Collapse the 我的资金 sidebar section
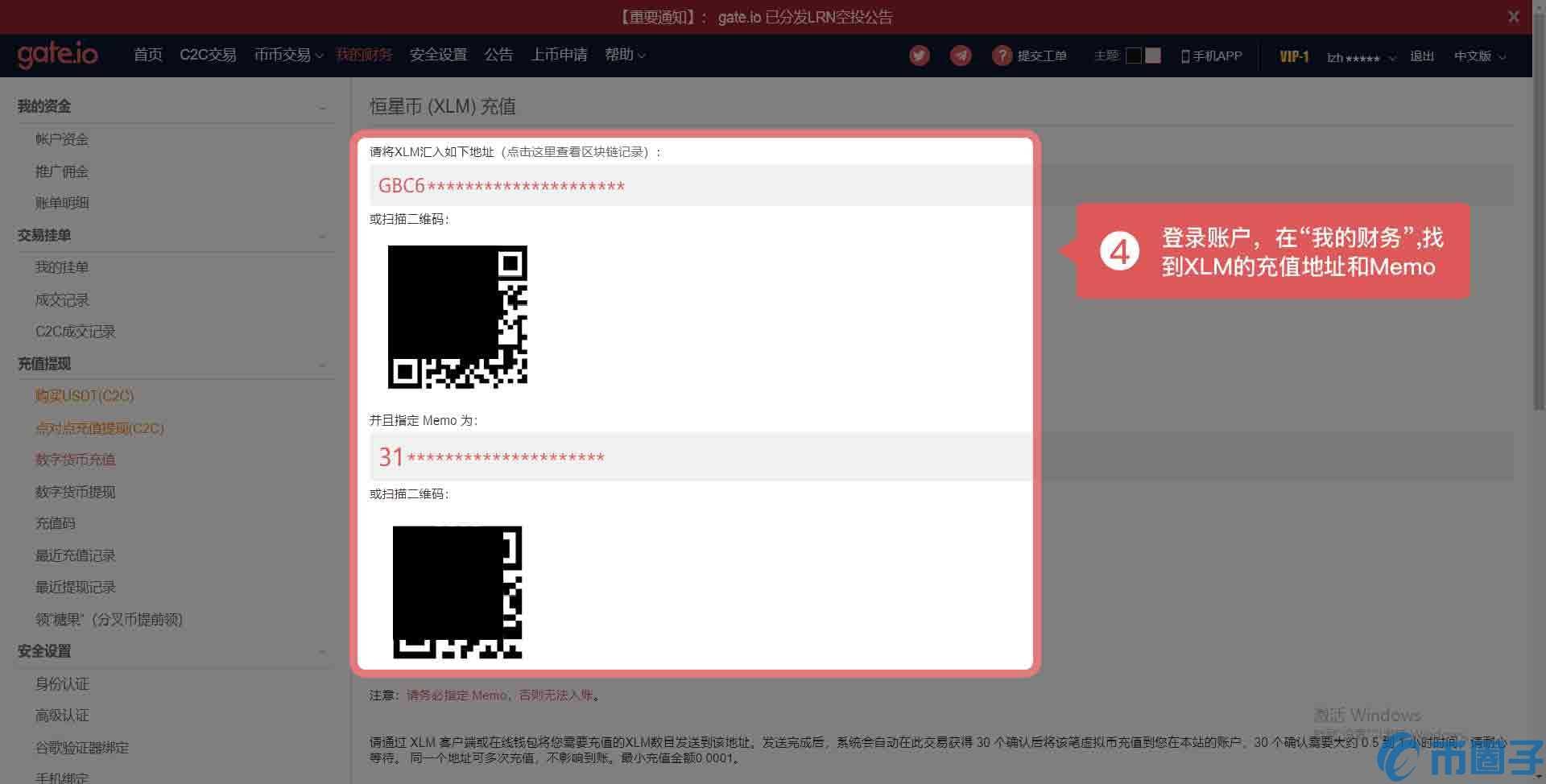This screenshot has width=1546, height=784. coord(322,105)
